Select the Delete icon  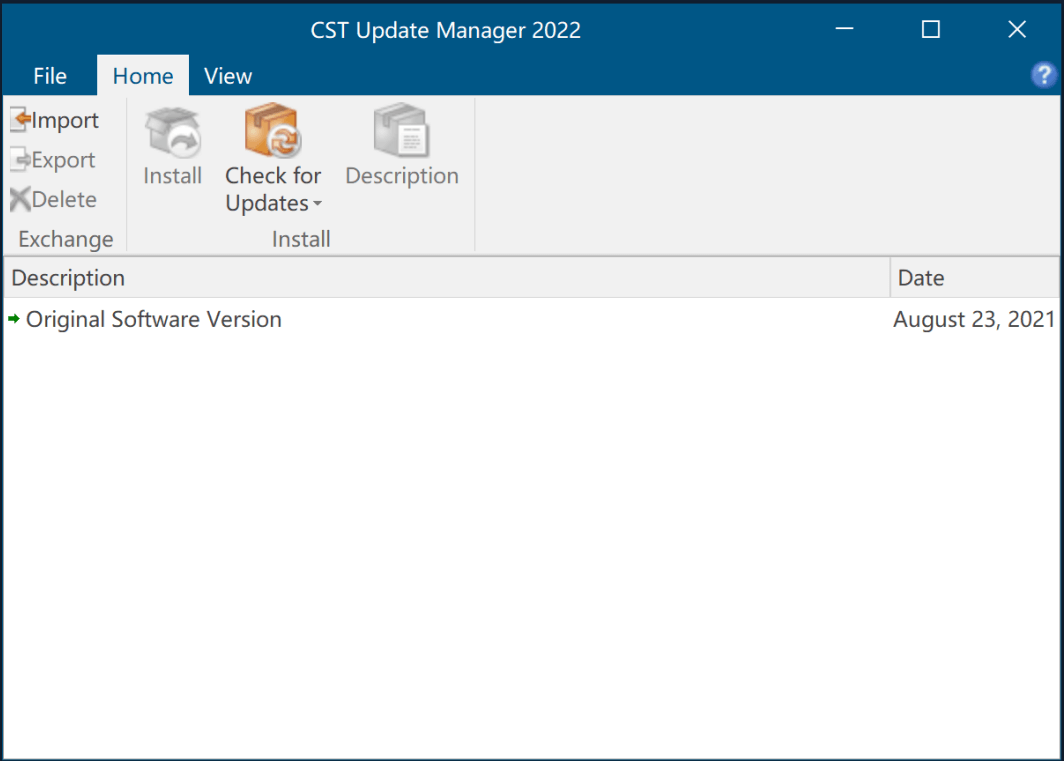coord(19,199)
